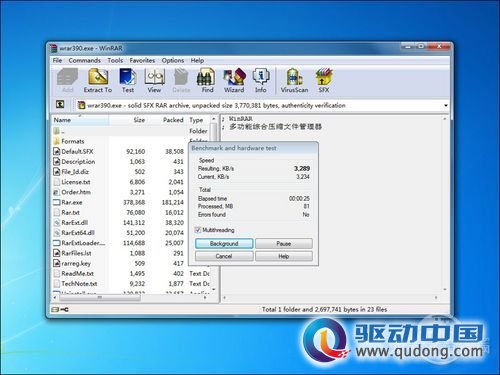Click the Pause button
500x375 pixels.
pyautogui.click(x=284, y=244)
